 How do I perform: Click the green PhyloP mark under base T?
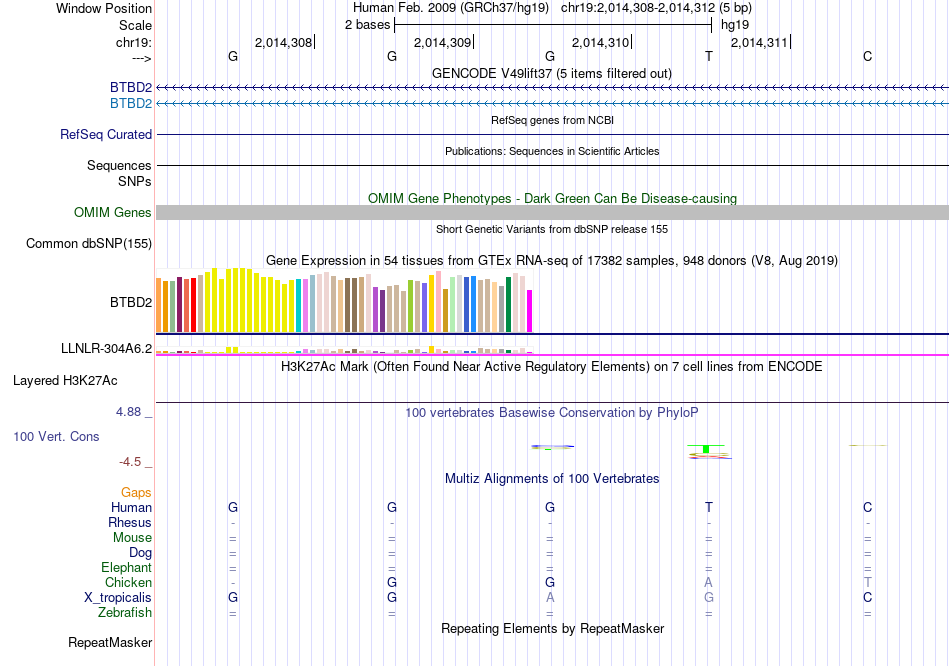tap(706, 448)
